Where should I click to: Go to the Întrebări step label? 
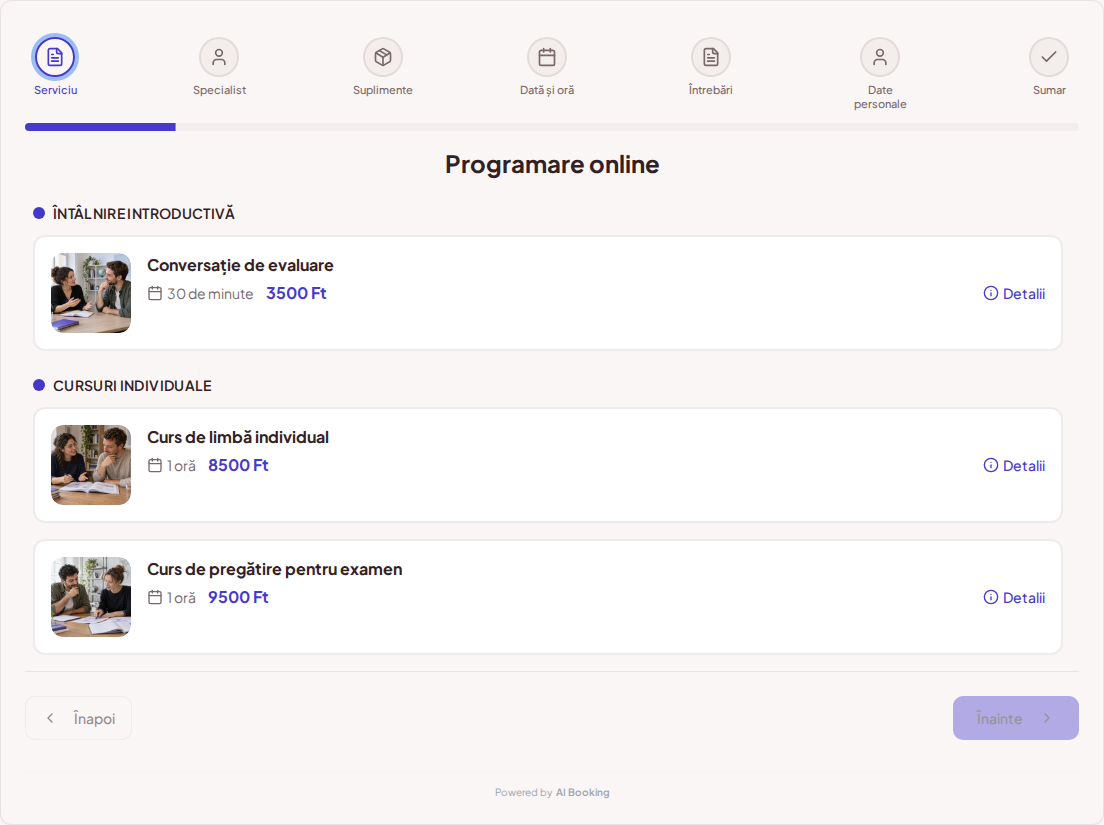(x=711, y=90)
